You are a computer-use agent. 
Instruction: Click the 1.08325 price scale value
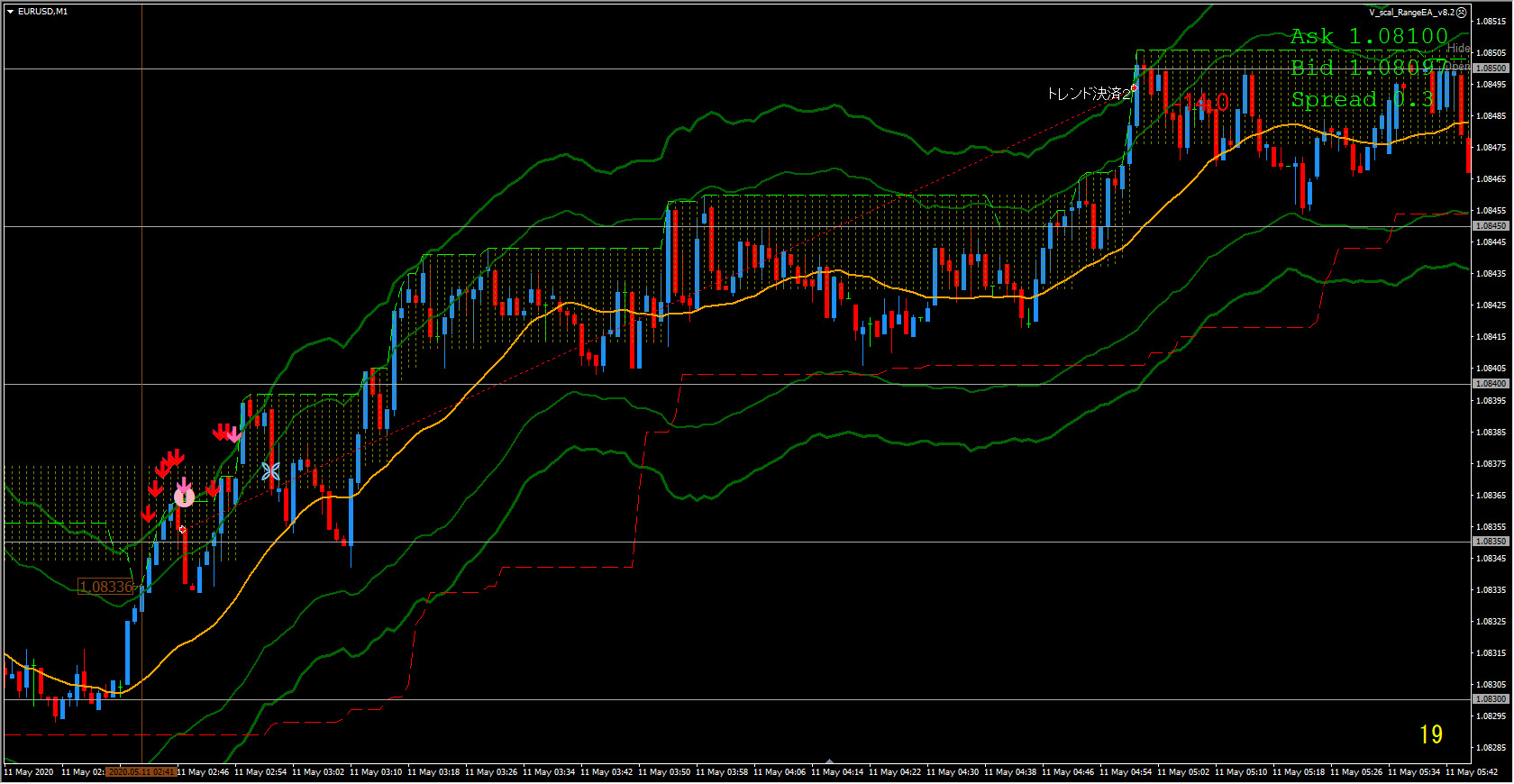[x=1491, y=622]
